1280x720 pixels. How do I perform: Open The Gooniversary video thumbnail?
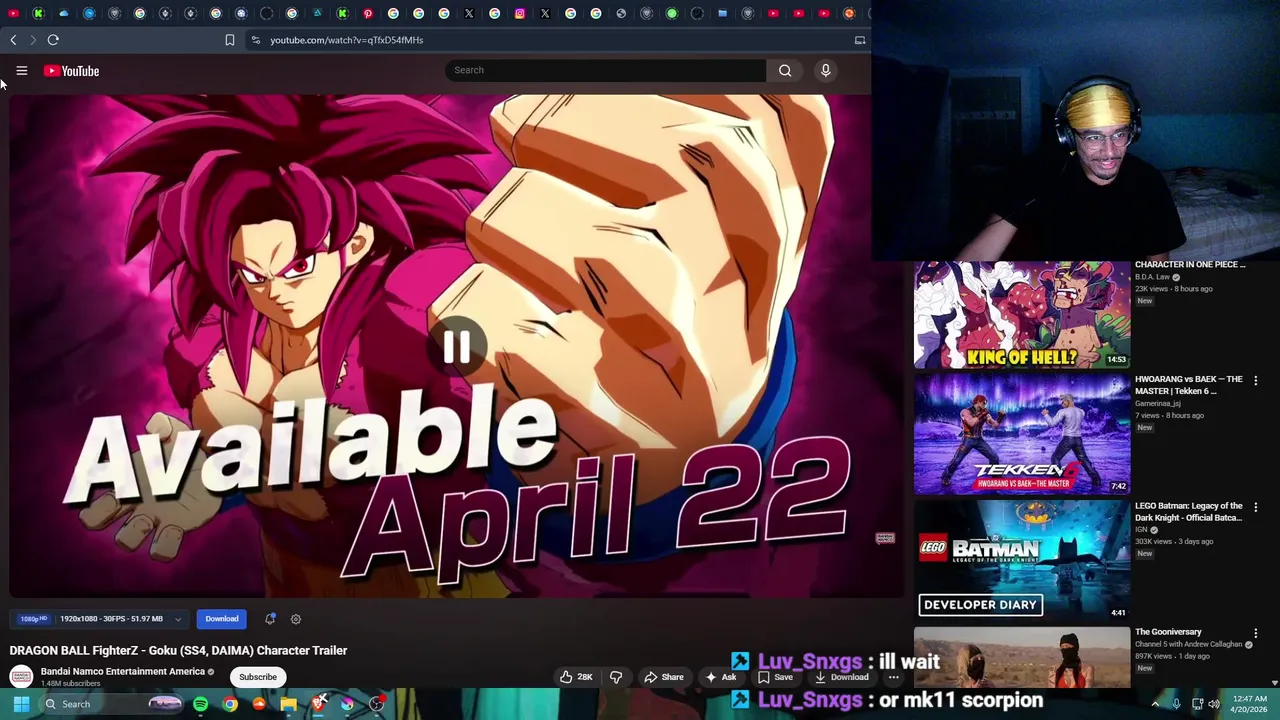[1022, 657]
